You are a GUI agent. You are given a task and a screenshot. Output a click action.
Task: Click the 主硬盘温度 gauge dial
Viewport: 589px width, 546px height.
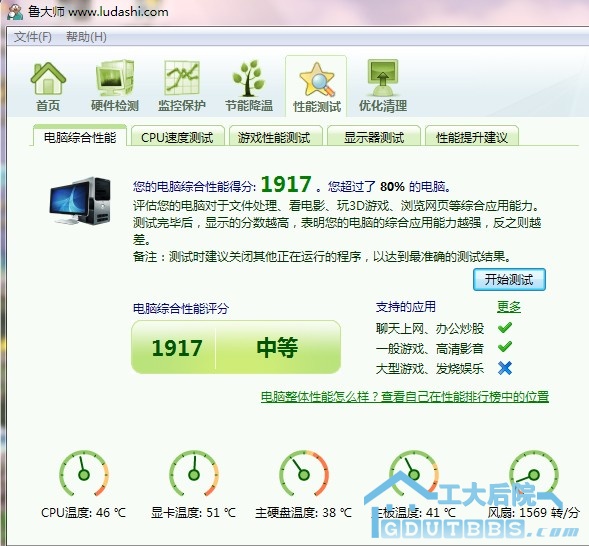point(304,474)
